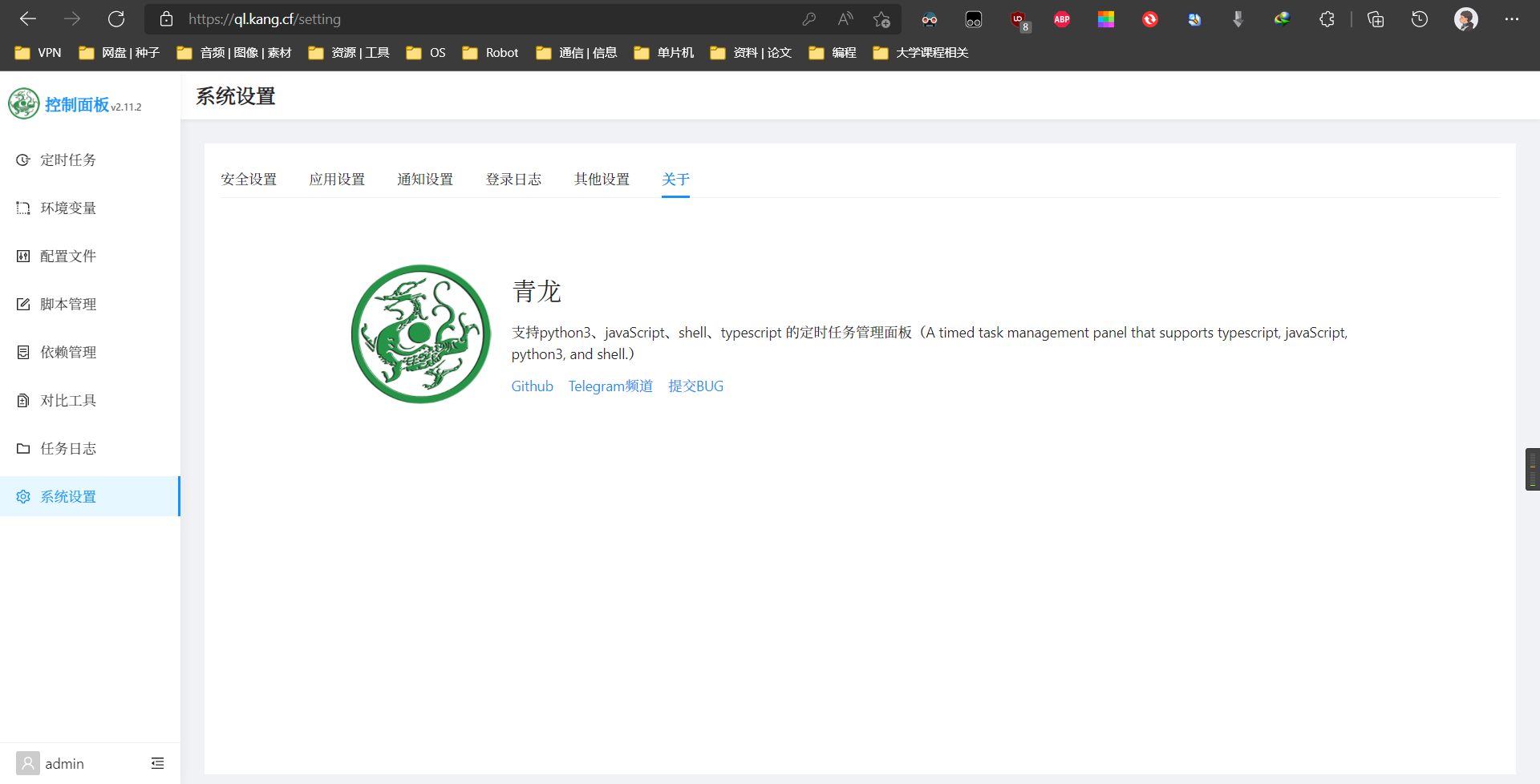Open 任务日志 in the sidebar
This screenshot has height=784, width=1540.
pos(90,448)
